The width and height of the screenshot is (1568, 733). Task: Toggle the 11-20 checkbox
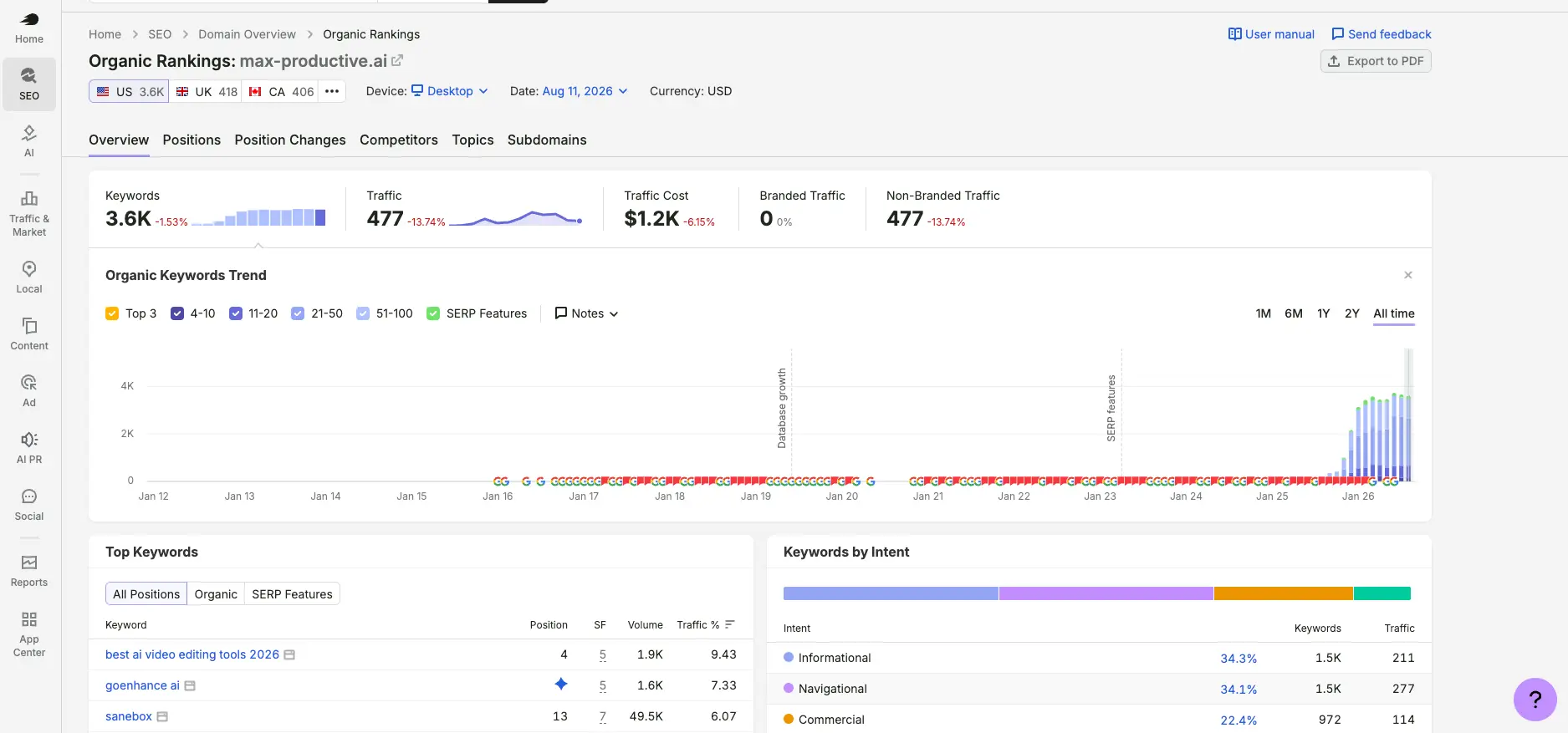(x=236, y=313)
